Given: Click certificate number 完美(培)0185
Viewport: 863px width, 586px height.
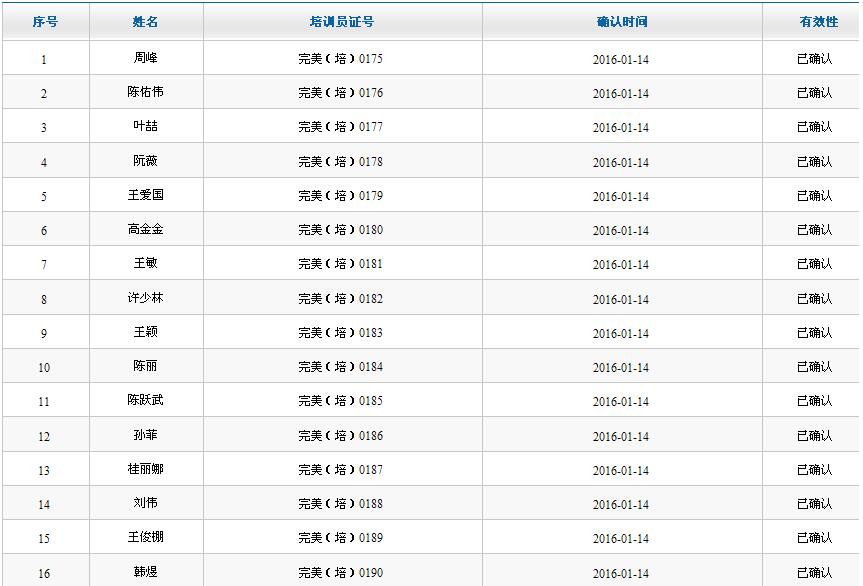Looking at the screenshot, I should tap(340, 401).
